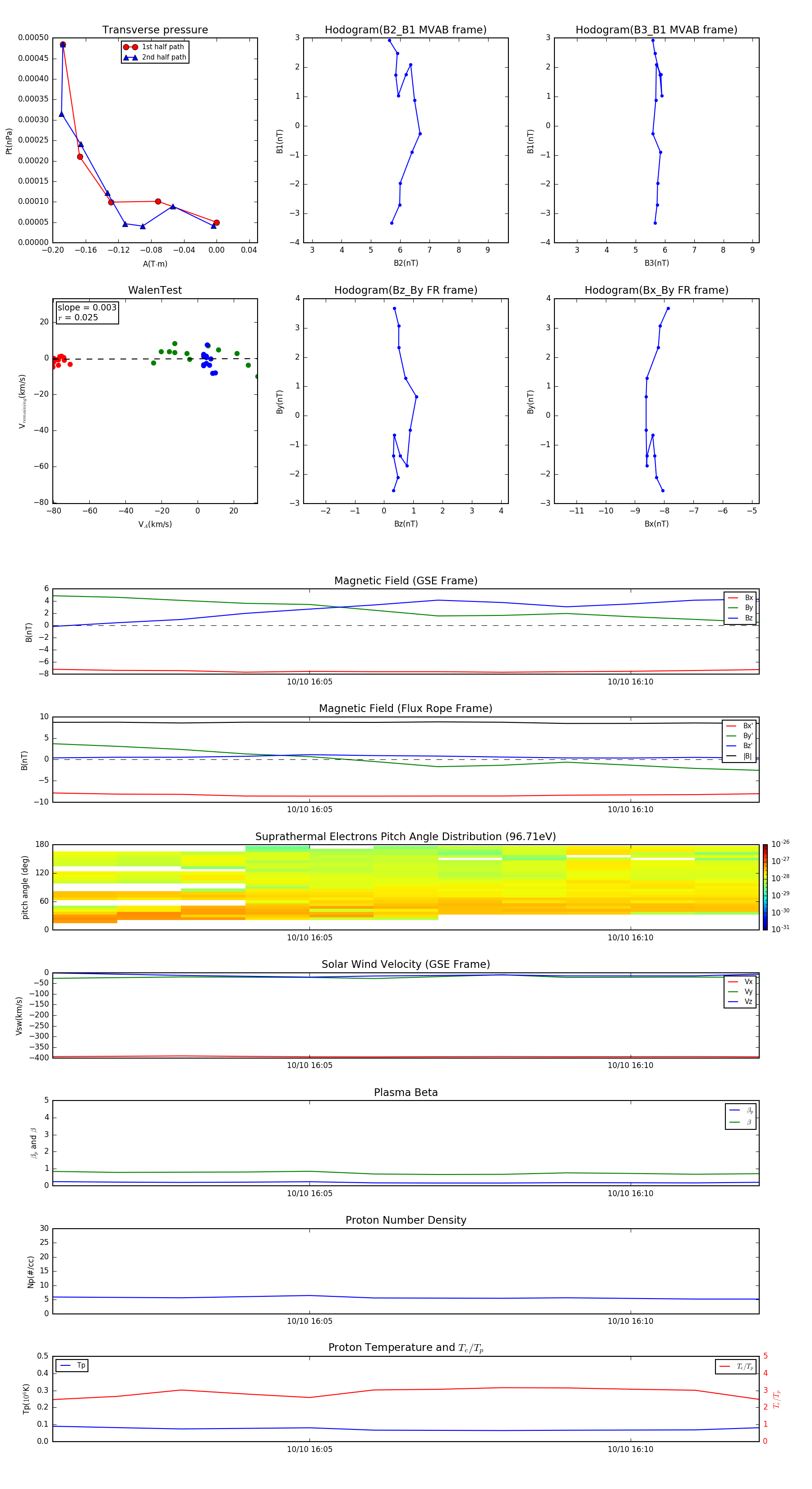Click the 'Tp' legend entry
This screenshot has height=1489, width=812.
pos(72,1365)
